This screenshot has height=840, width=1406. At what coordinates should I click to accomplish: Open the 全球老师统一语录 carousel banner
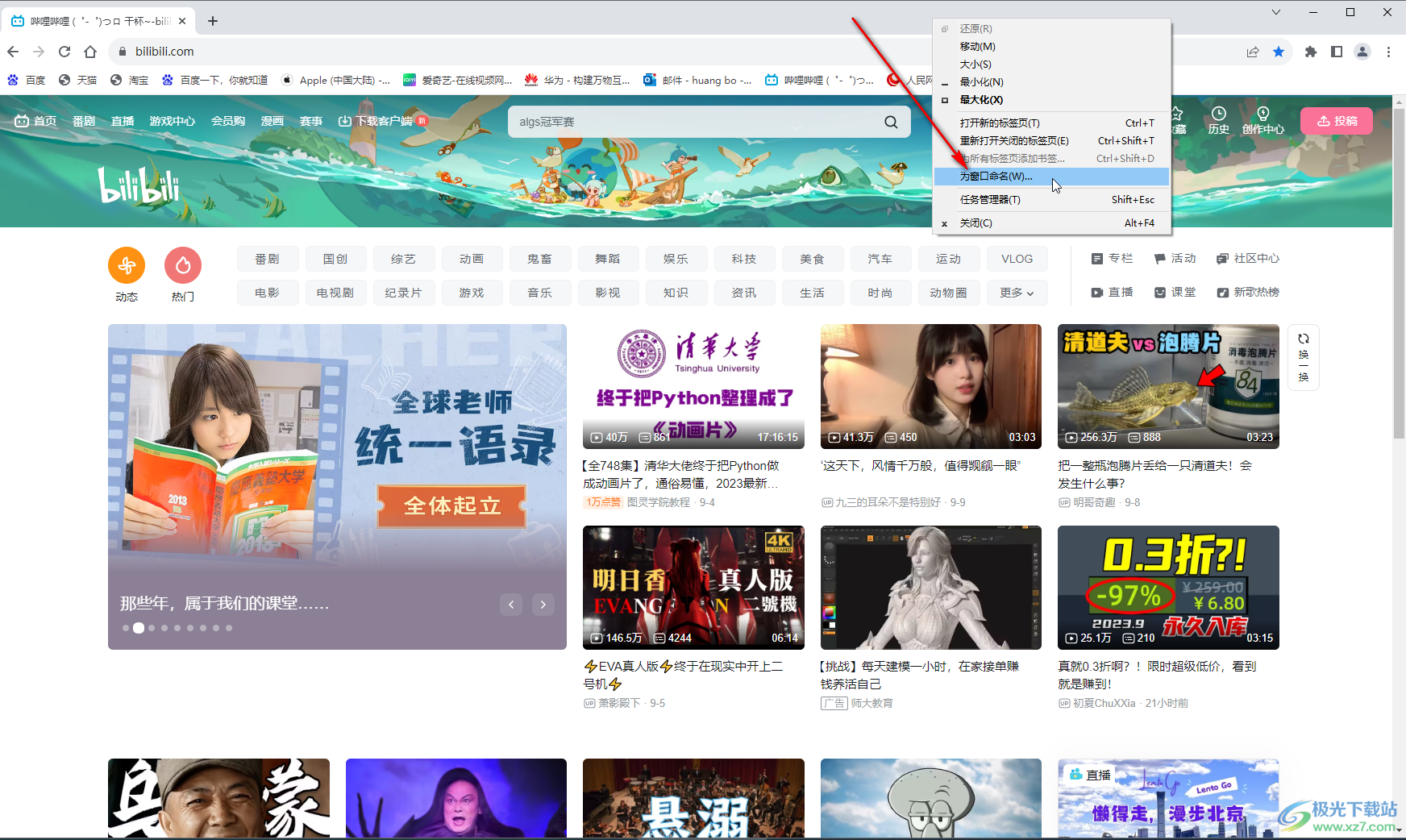[337, 487]
